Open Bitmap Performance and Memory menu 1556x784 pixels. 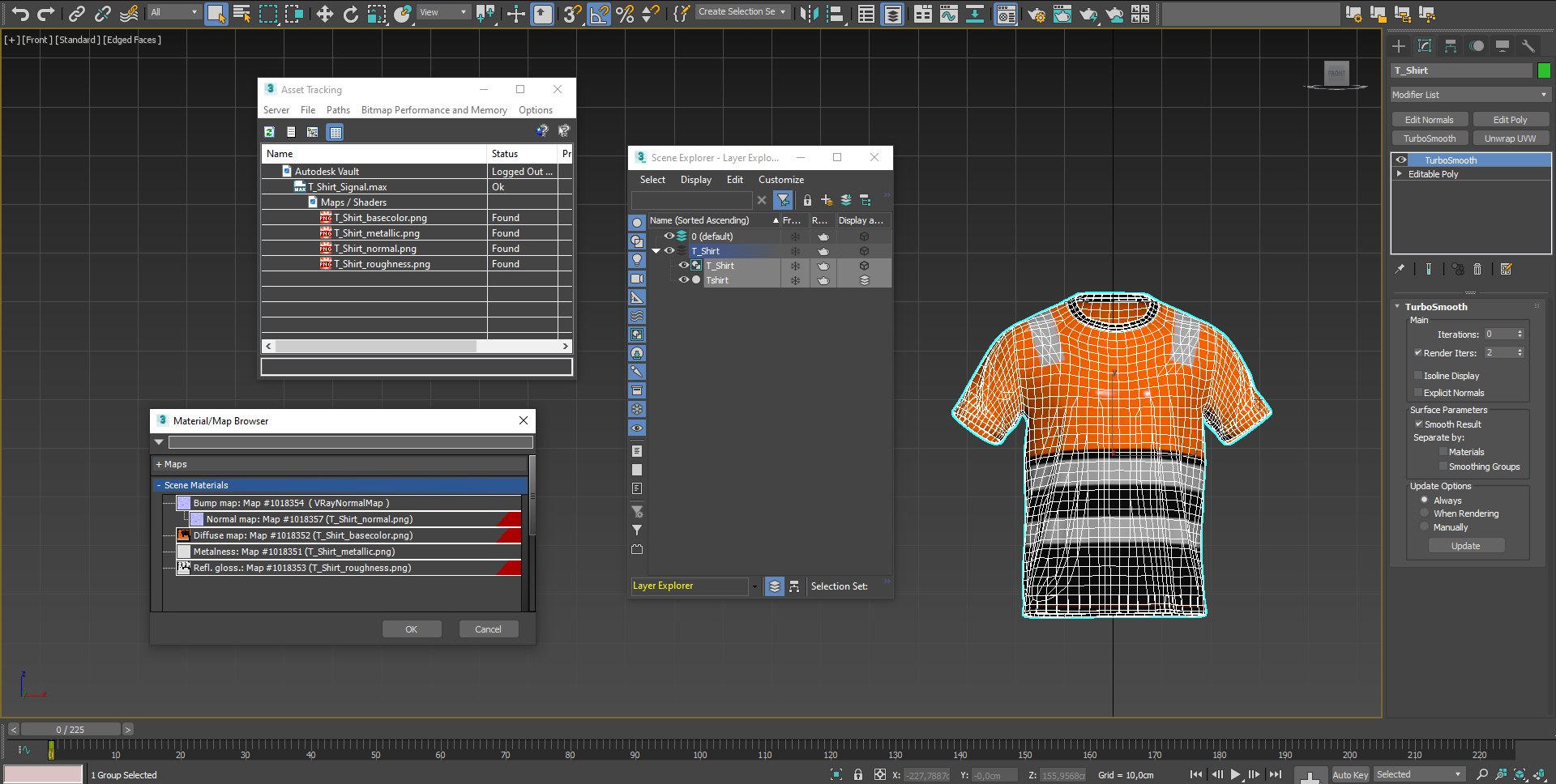click(434, 110)
